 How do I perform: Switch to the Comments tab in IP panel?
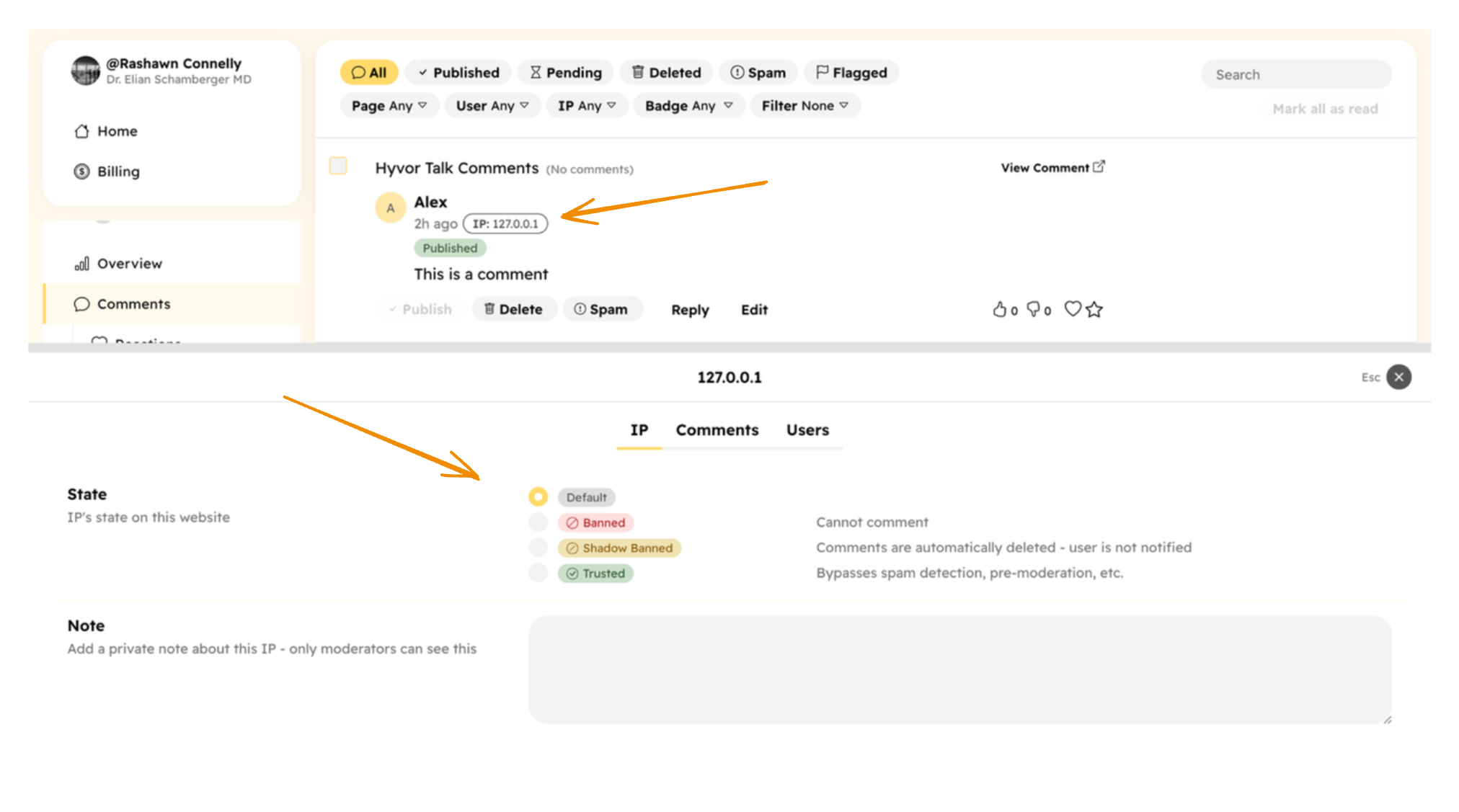pos(717,430)
